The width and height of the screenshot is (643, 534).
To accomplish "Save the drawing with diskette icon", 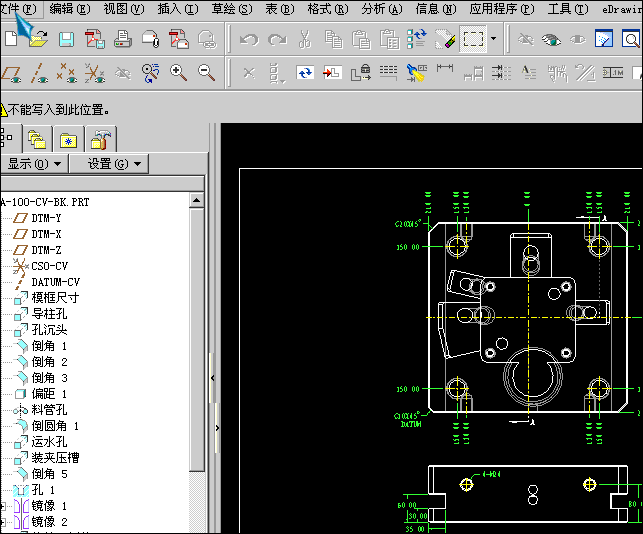I will click(x=66, y=40).
